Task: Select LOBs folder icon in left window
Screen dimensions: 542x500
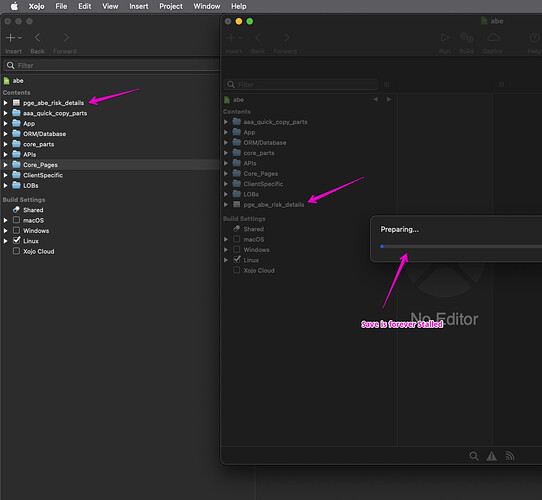Action: click(x=16, y=185)
